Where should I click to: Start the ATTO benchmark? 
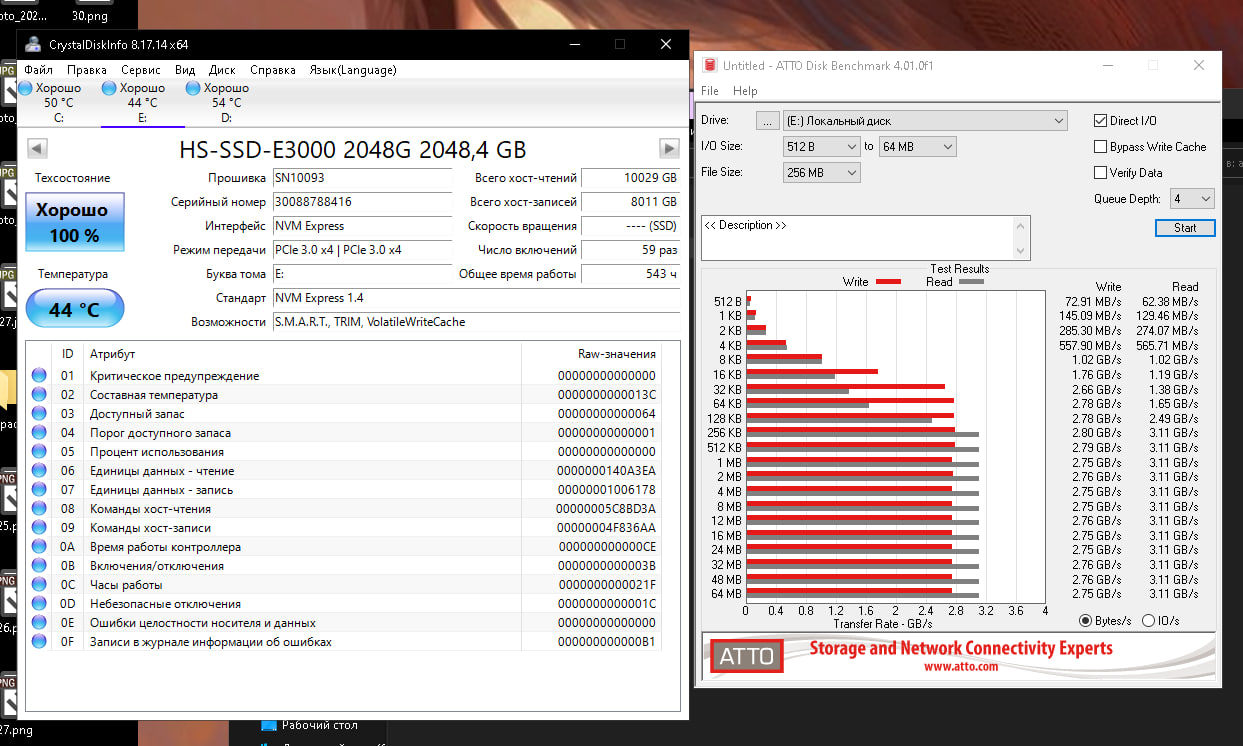pos(1185,228)
